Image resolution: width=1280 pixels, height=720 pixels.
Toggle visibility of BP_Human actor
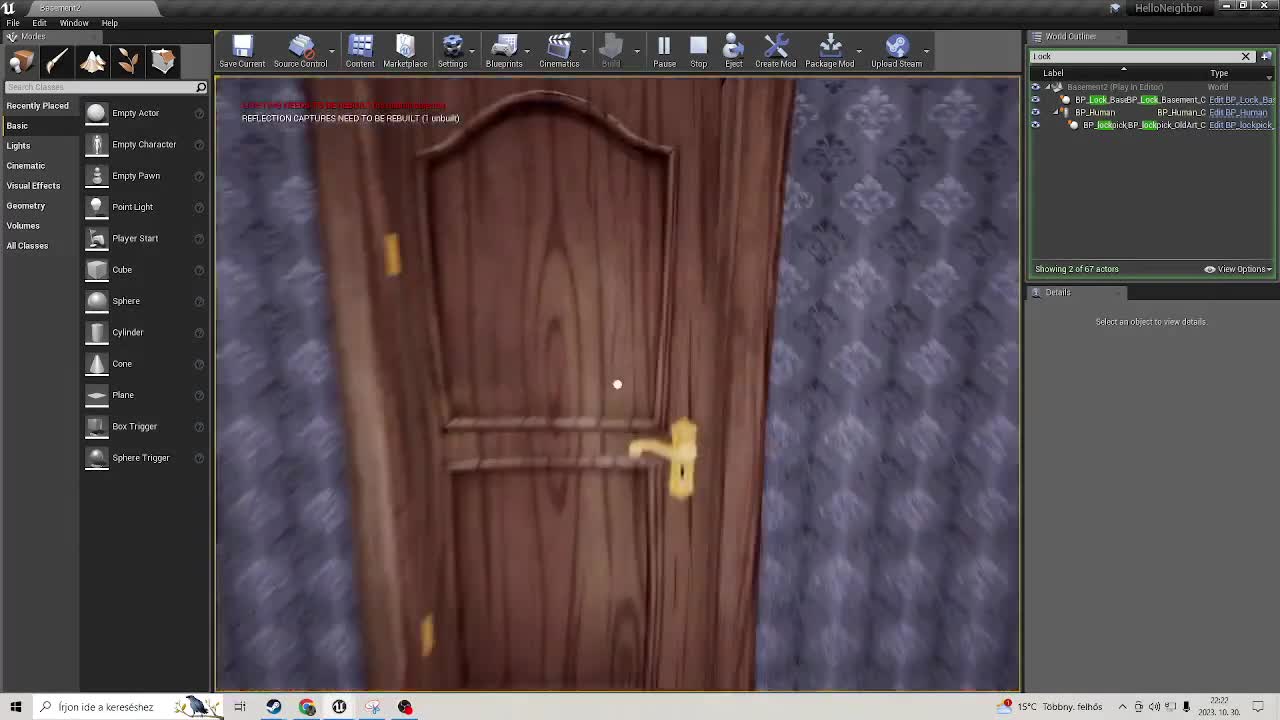pos(1035,112)
